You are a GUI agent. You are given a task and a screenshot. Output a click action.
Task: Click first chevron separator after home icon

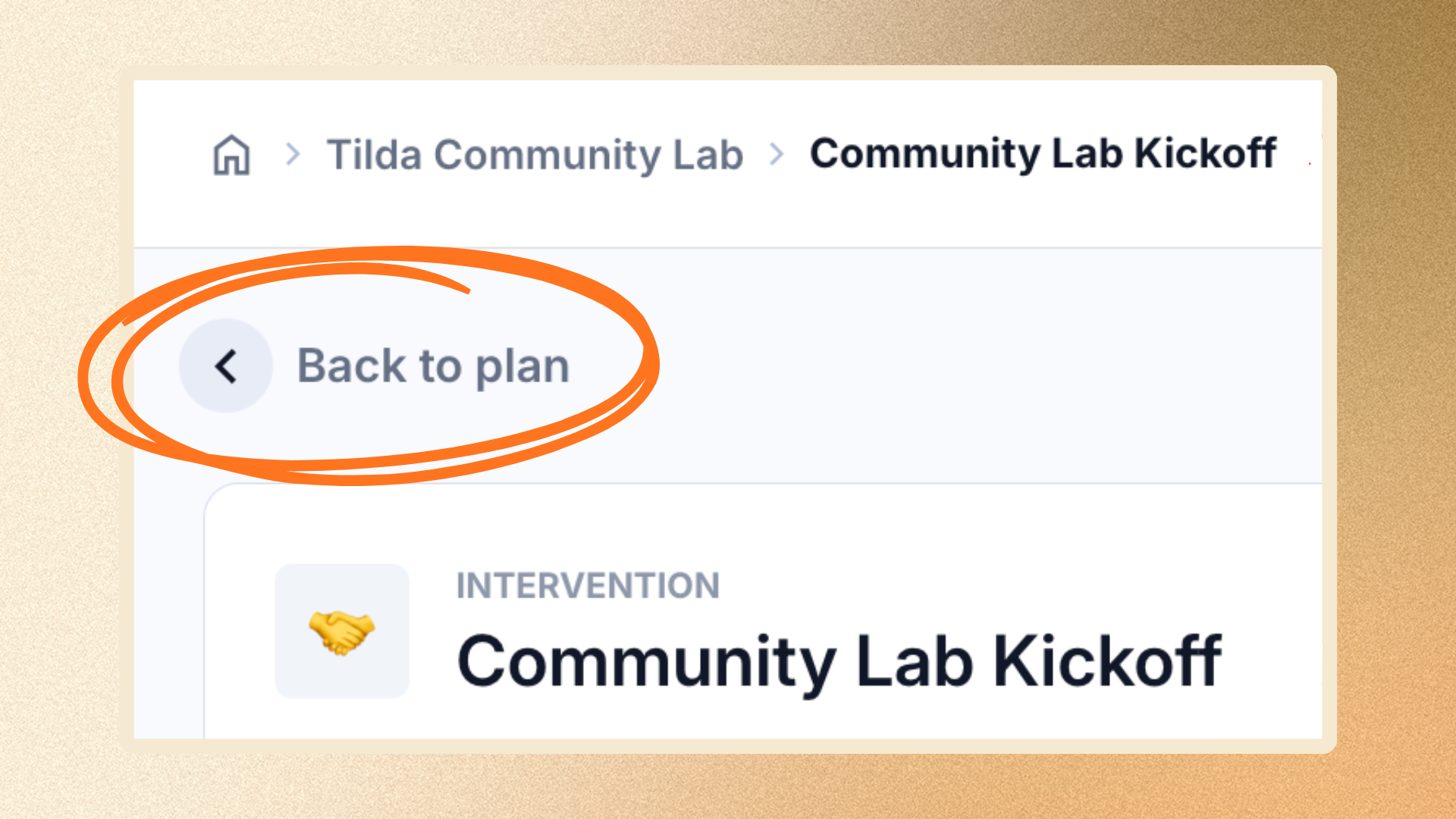(293, 155)
